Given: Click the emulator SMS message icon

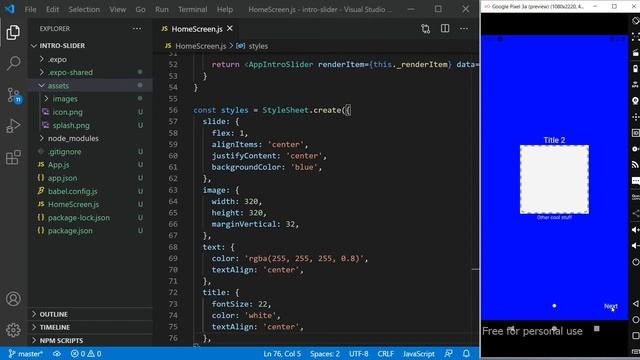Looking at the screenshot, I should tap(636, 180).
